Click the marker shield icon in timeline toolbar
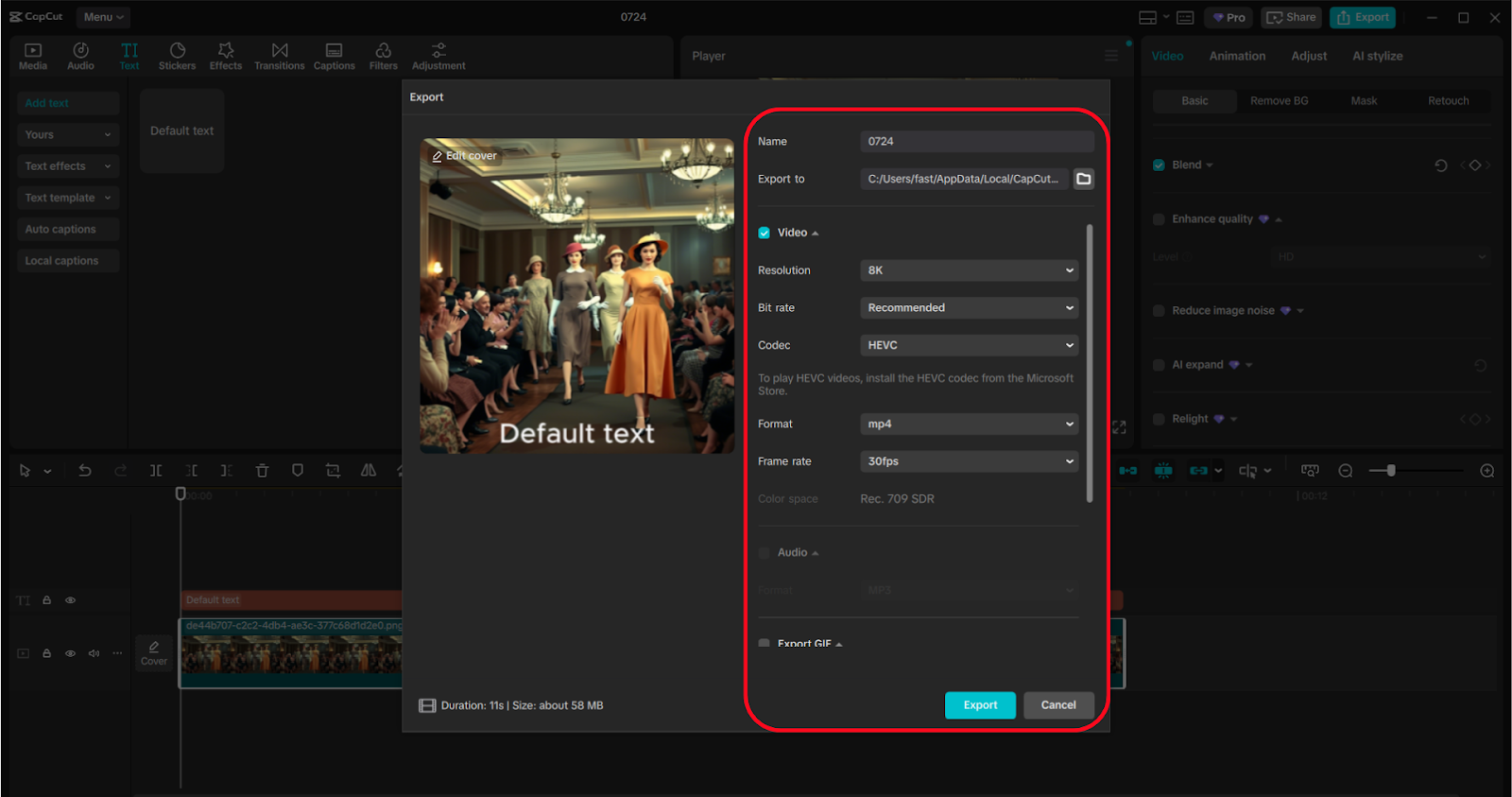The width and height of the screenshot is (1512, 797). pyautogui.click(x=298, y=470)
